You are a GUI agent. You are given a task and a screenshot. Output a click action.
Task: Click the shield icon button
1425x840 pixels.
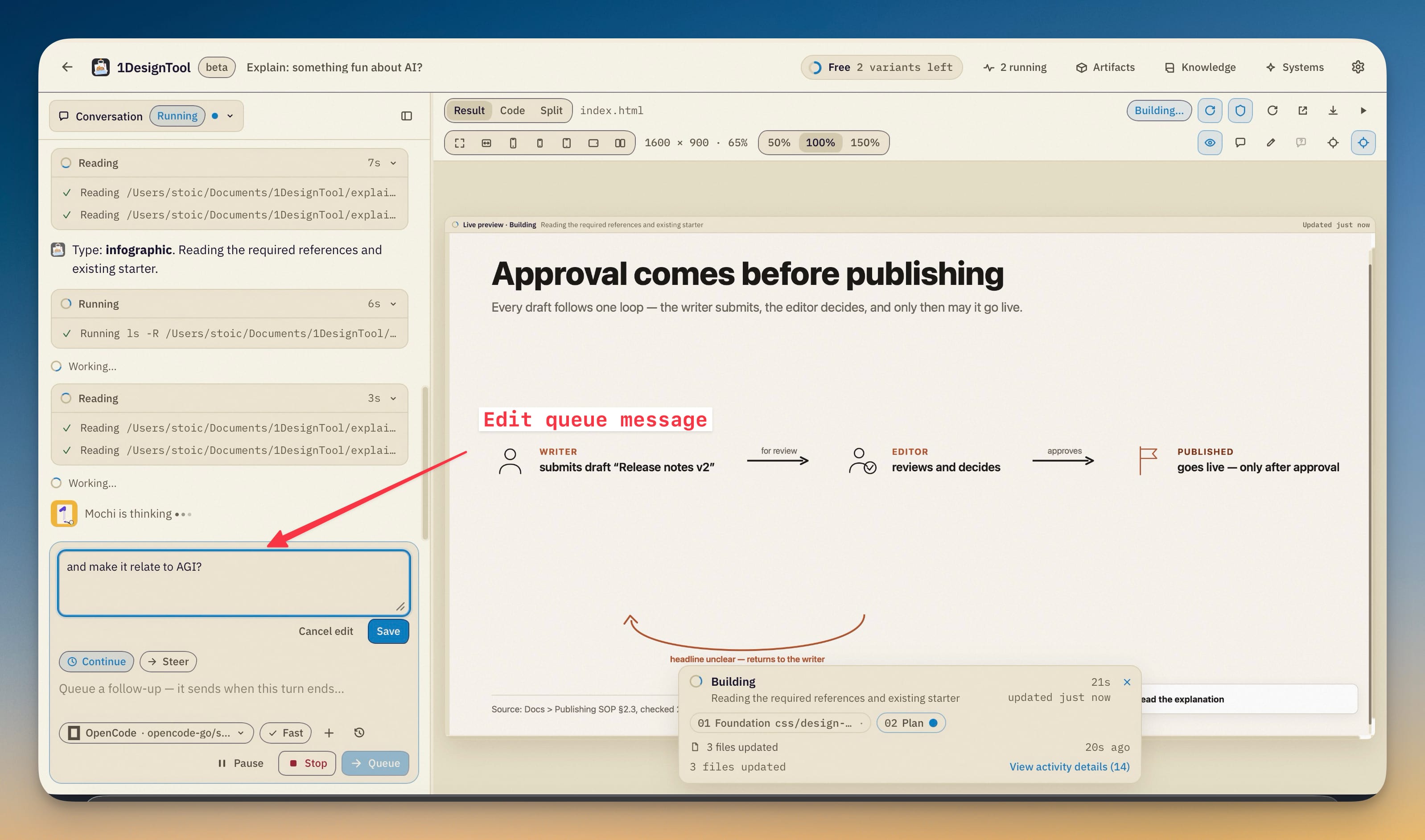coord(1240,111)
